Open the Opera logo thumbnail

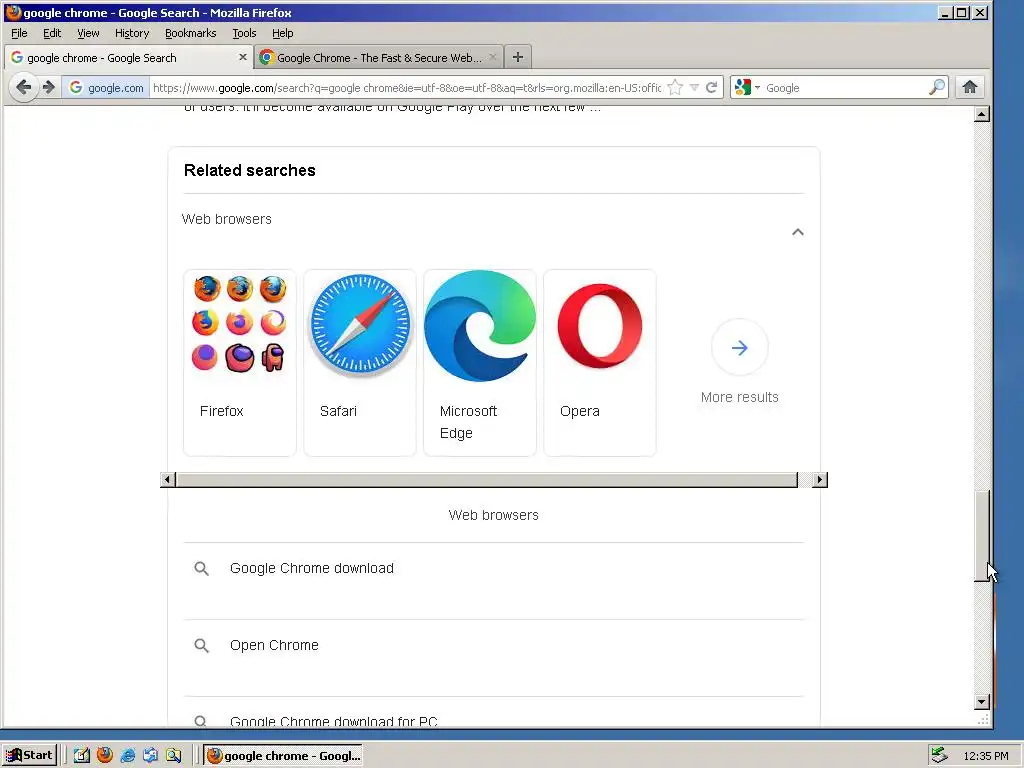click(x=600, y=325)
